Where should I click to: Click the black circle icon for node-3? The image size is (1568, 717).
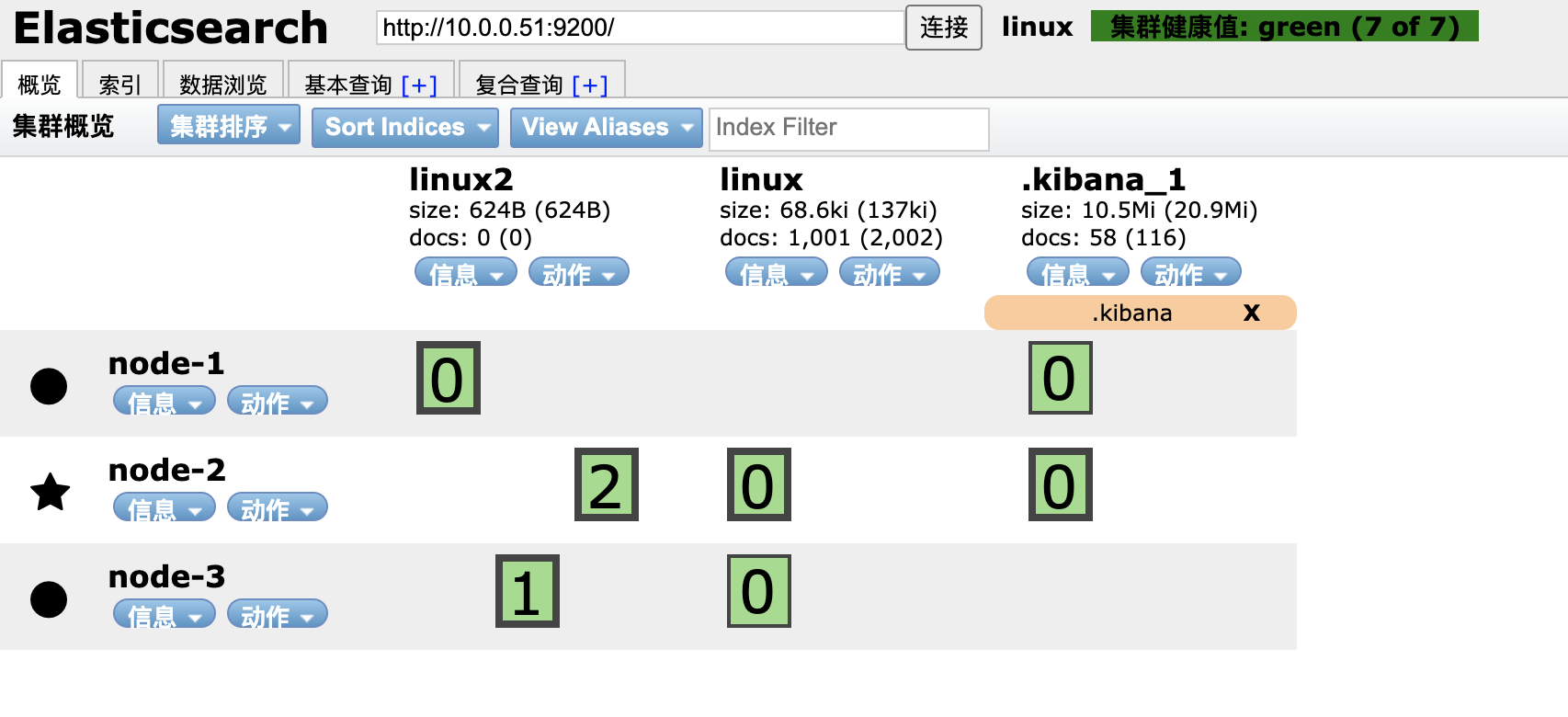(49, 599)
